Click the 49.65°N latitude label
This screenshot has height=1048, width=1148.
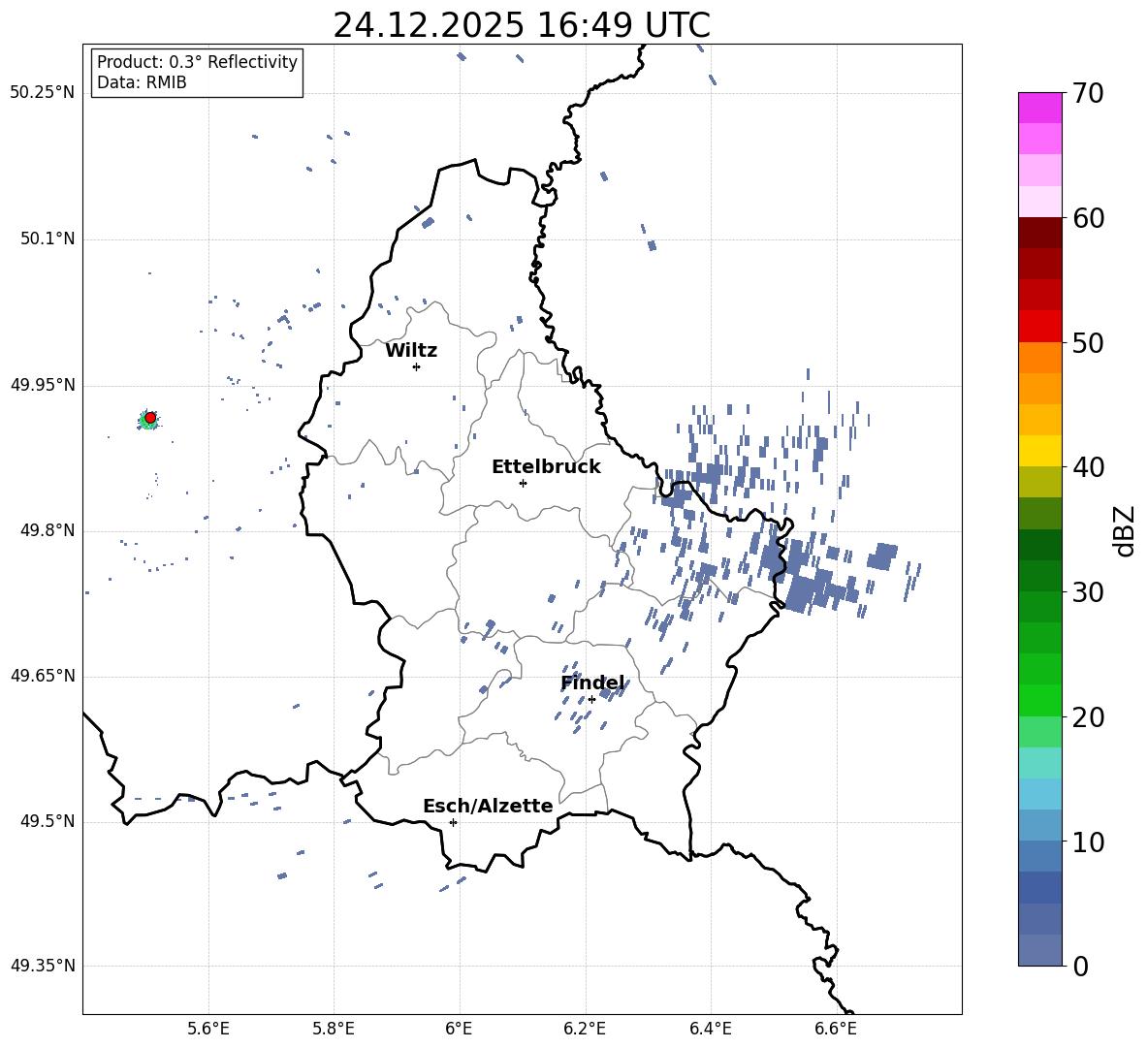[43, 676]
